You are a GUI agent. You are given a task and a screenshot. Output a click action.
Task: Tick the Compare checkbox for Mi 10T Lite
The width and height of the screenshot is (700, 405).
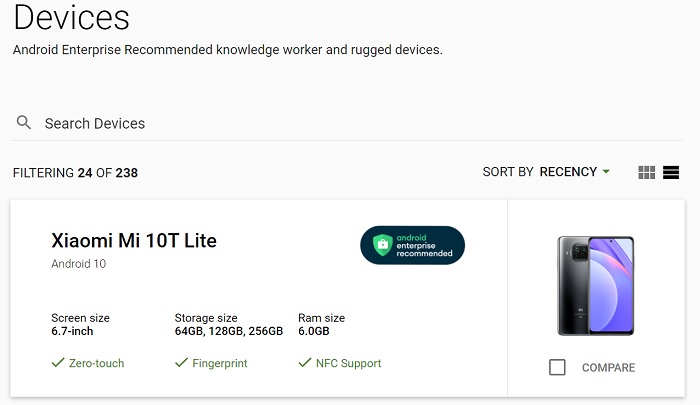point(557,367)
